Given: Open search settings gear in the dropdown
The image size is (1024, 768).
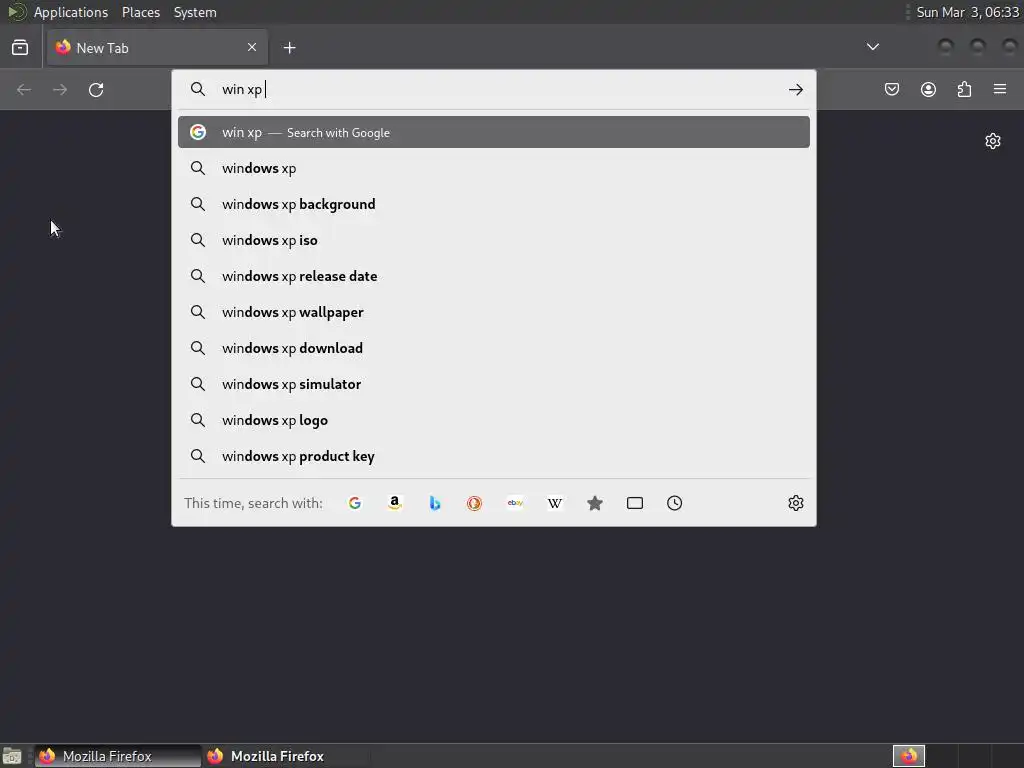Looking at the screenshot, I should pyautogui.click(x=795, y=503).
